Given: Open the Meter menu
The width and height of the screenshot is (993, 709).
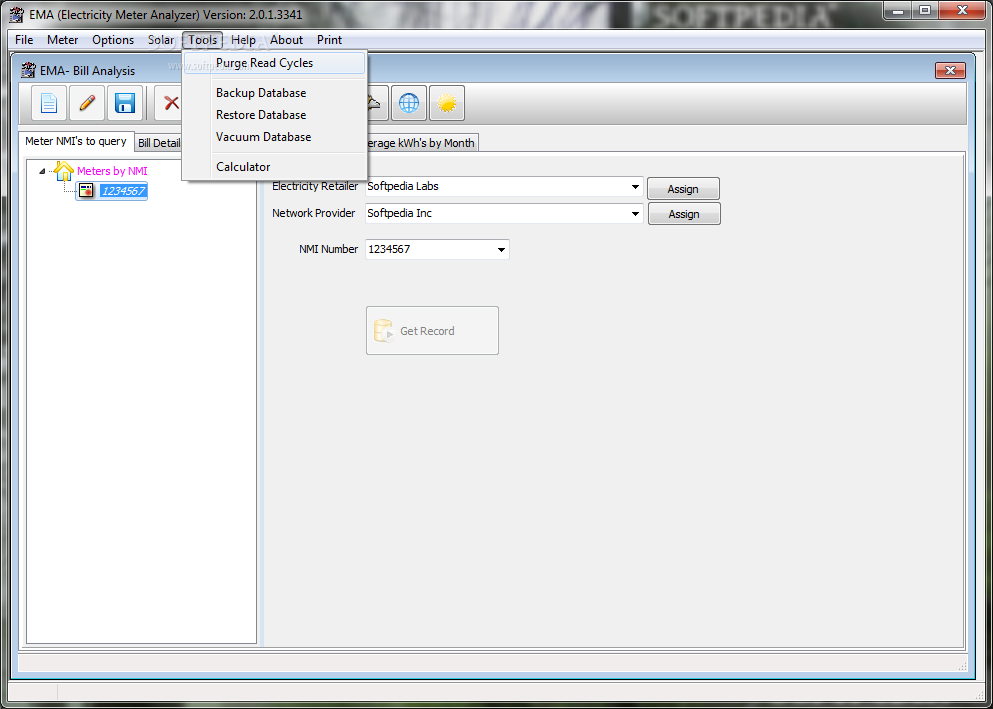Looking at the screenshot, I should click(63, 40).
